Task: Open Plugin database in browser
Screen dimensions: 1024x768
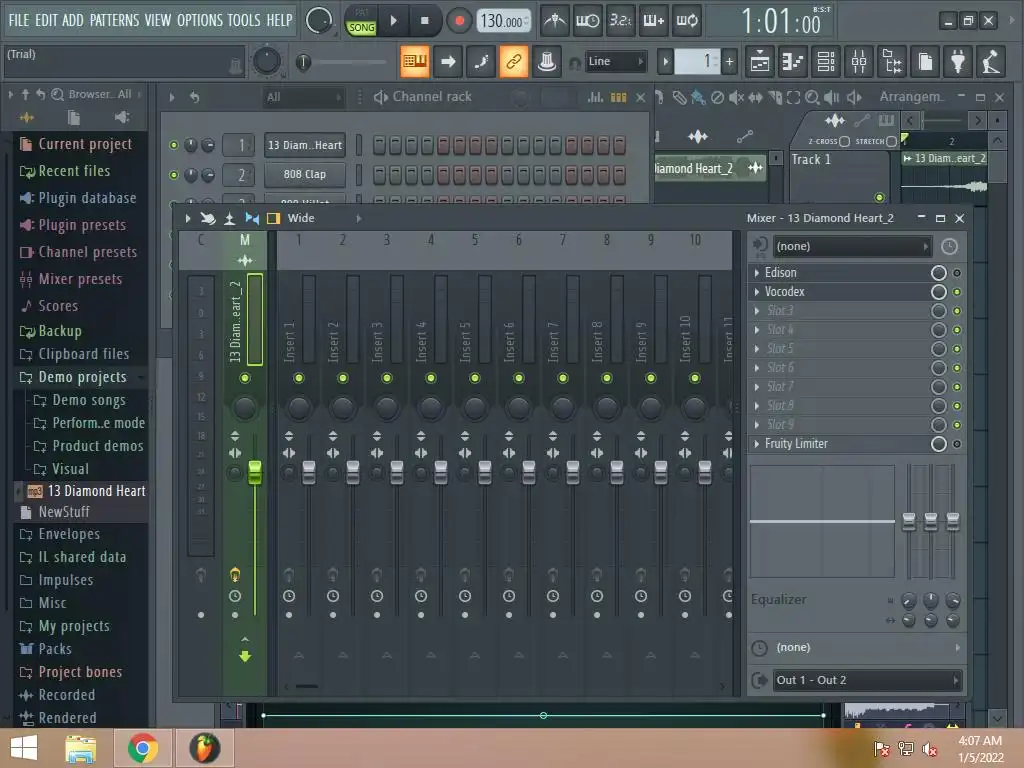Action: pos(87,198)
